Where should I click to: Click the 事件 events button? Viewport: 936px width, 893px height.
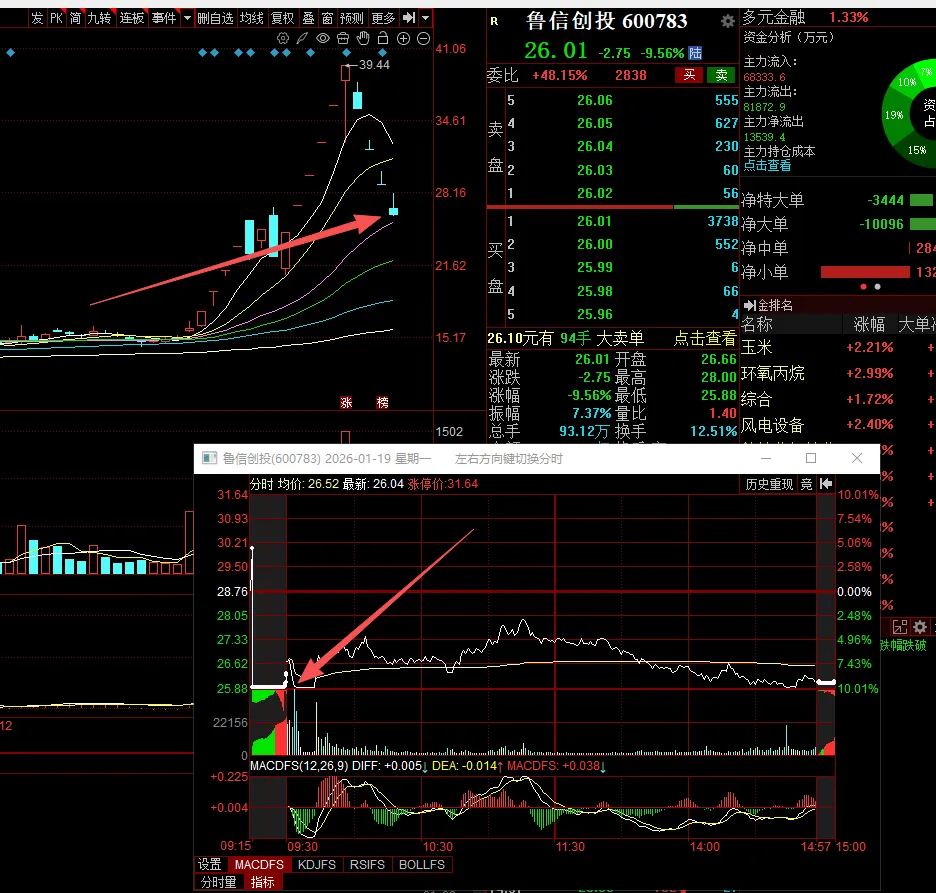point(164,19)
